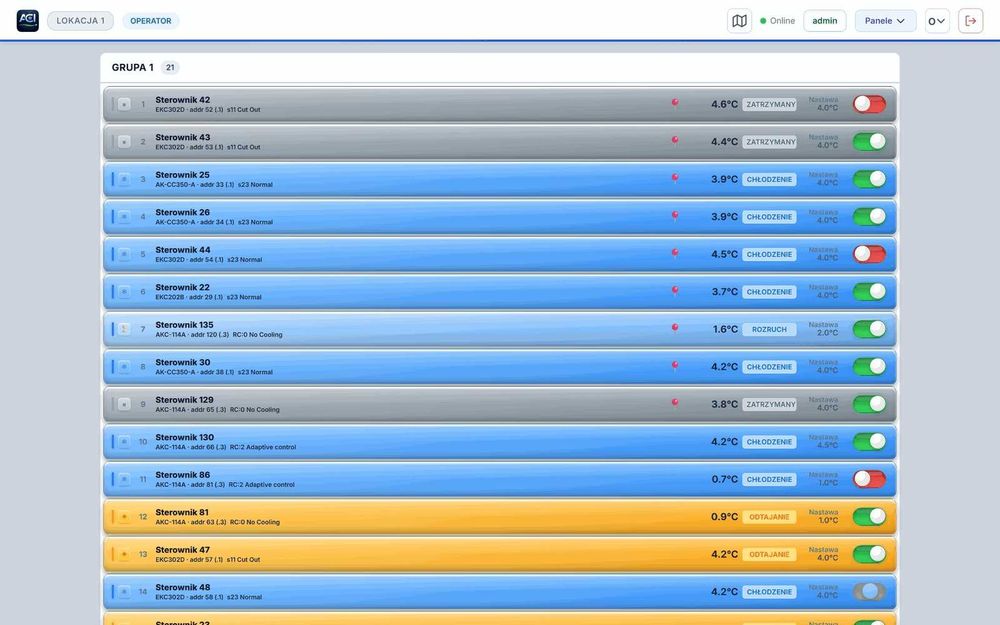Click the pin icon on Sterownik 42
This screenshot has width=1000, height=625.
(x=675, y=103)
